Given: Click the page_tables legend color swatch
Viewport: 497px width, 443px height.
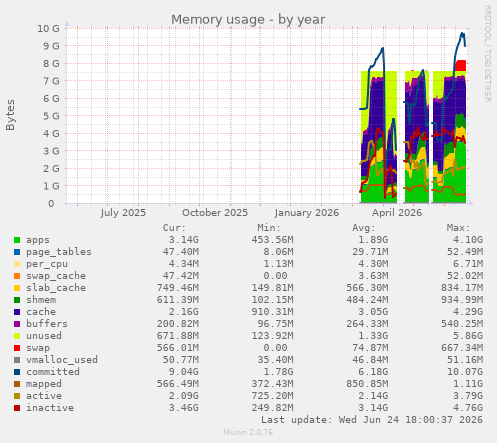Looking at the screenshot, I should tap(17, 252).
